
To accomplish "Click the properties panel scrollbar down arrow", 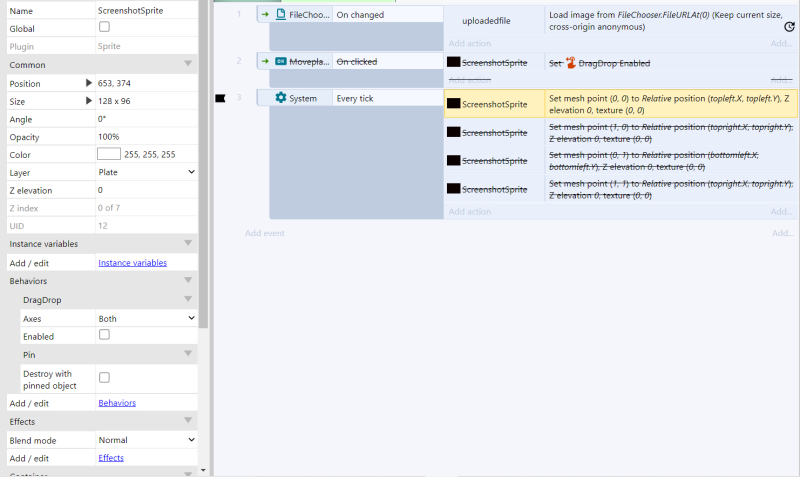I will 203,470.
